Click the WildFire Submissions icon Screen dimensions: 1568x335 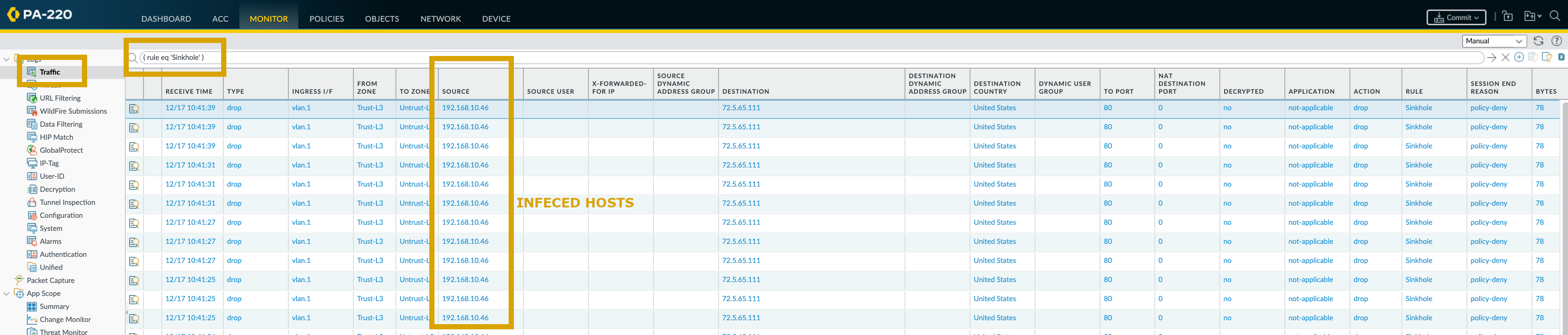click(x=32, y=111)
